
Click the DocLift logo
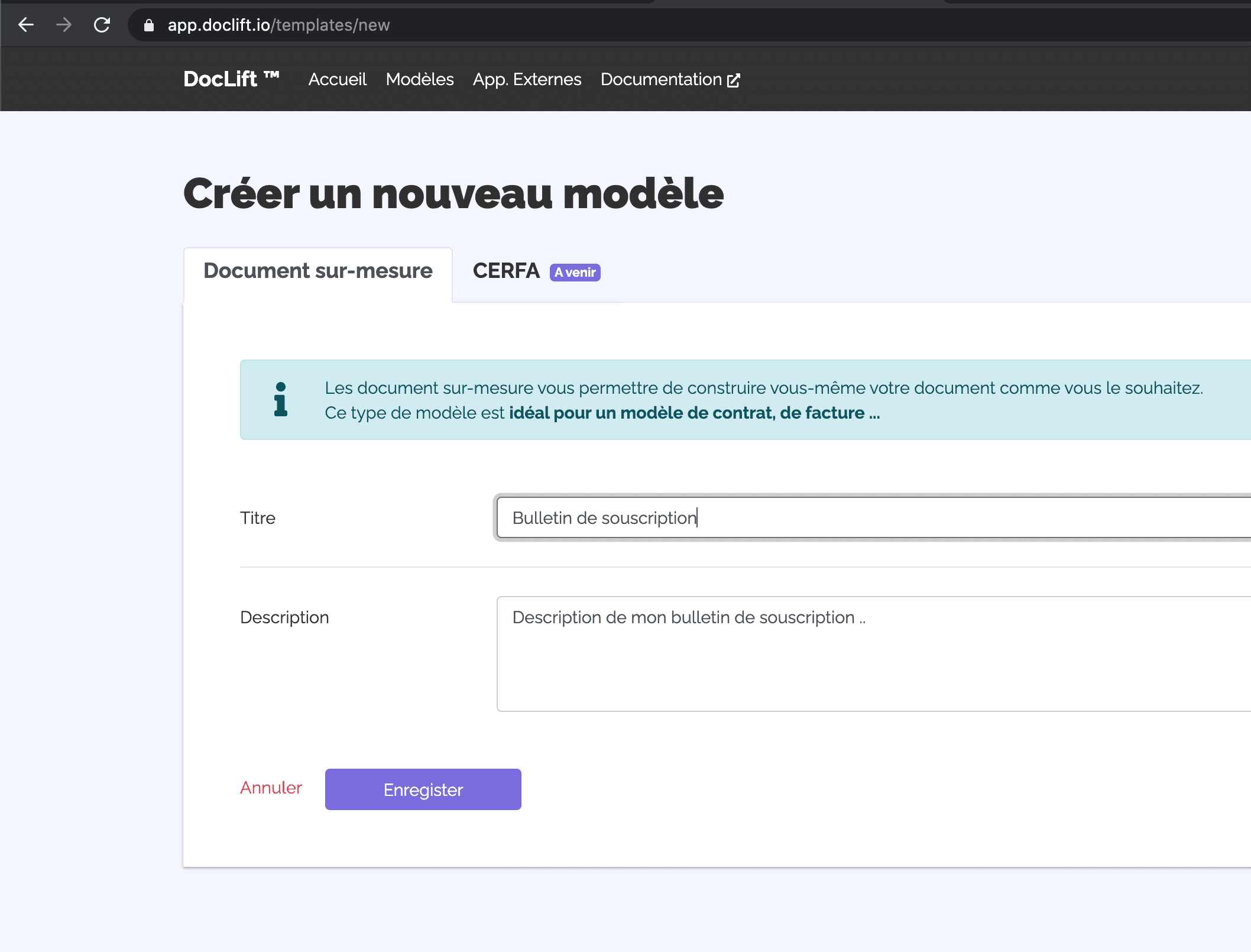231,79
